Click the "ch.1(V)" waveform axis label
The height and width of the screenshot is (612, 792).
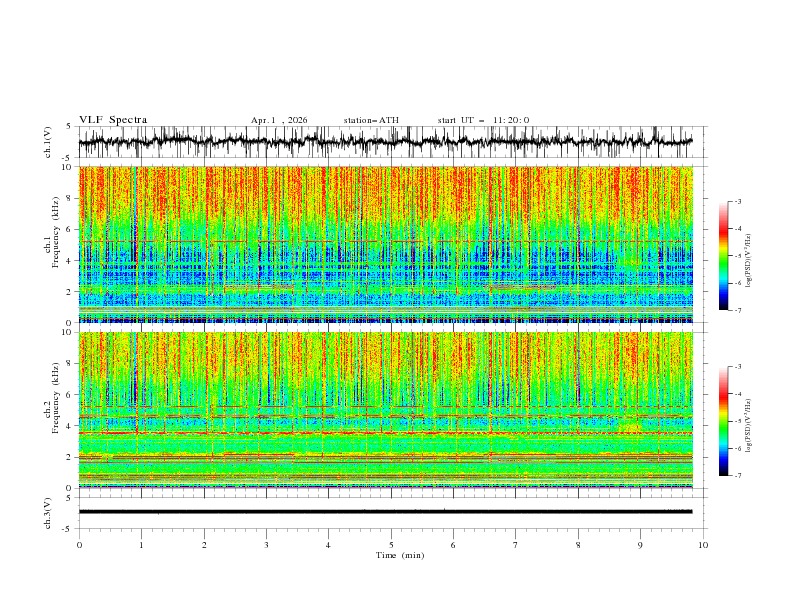(x=48, y=142)
